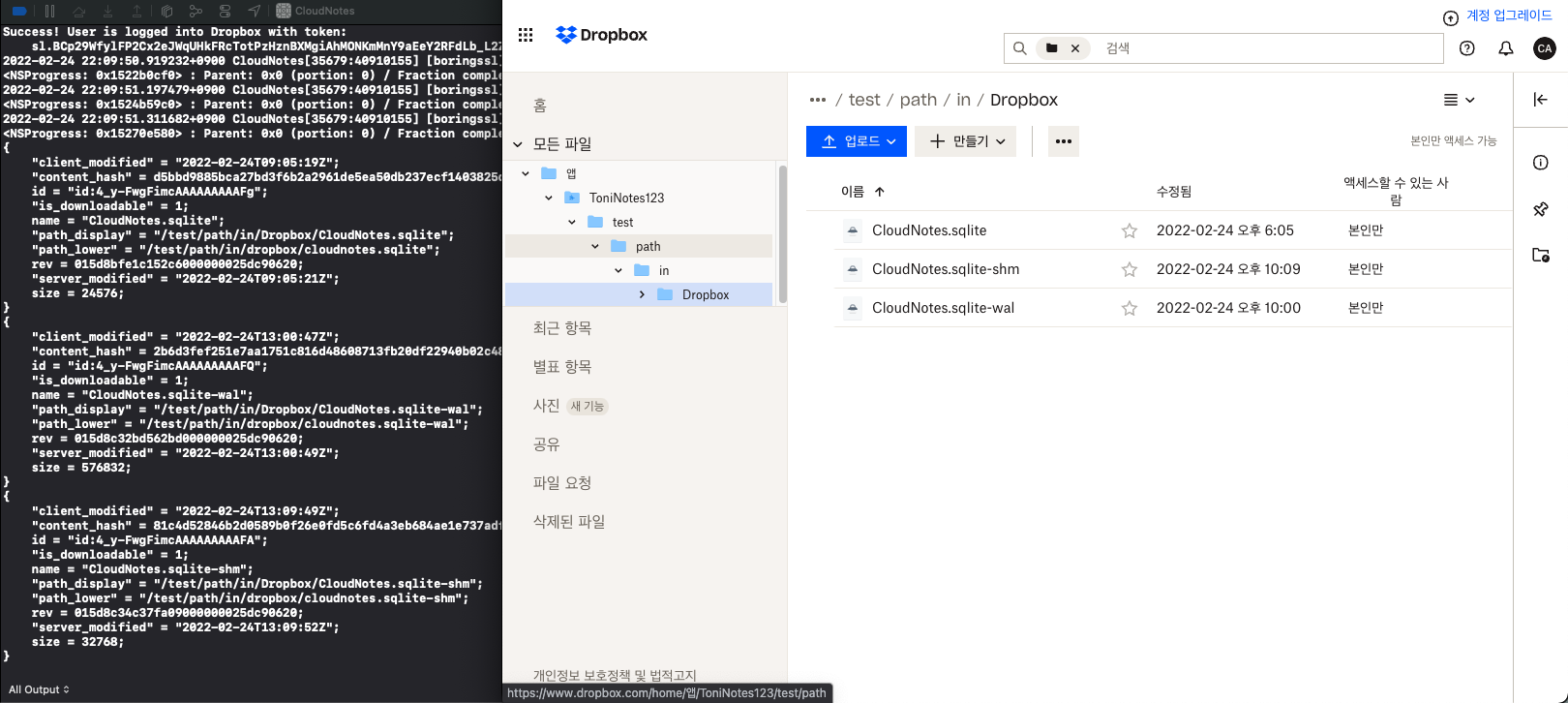Open 사진 in sidebar
The image size is (1568, 703).
[546, 406]
